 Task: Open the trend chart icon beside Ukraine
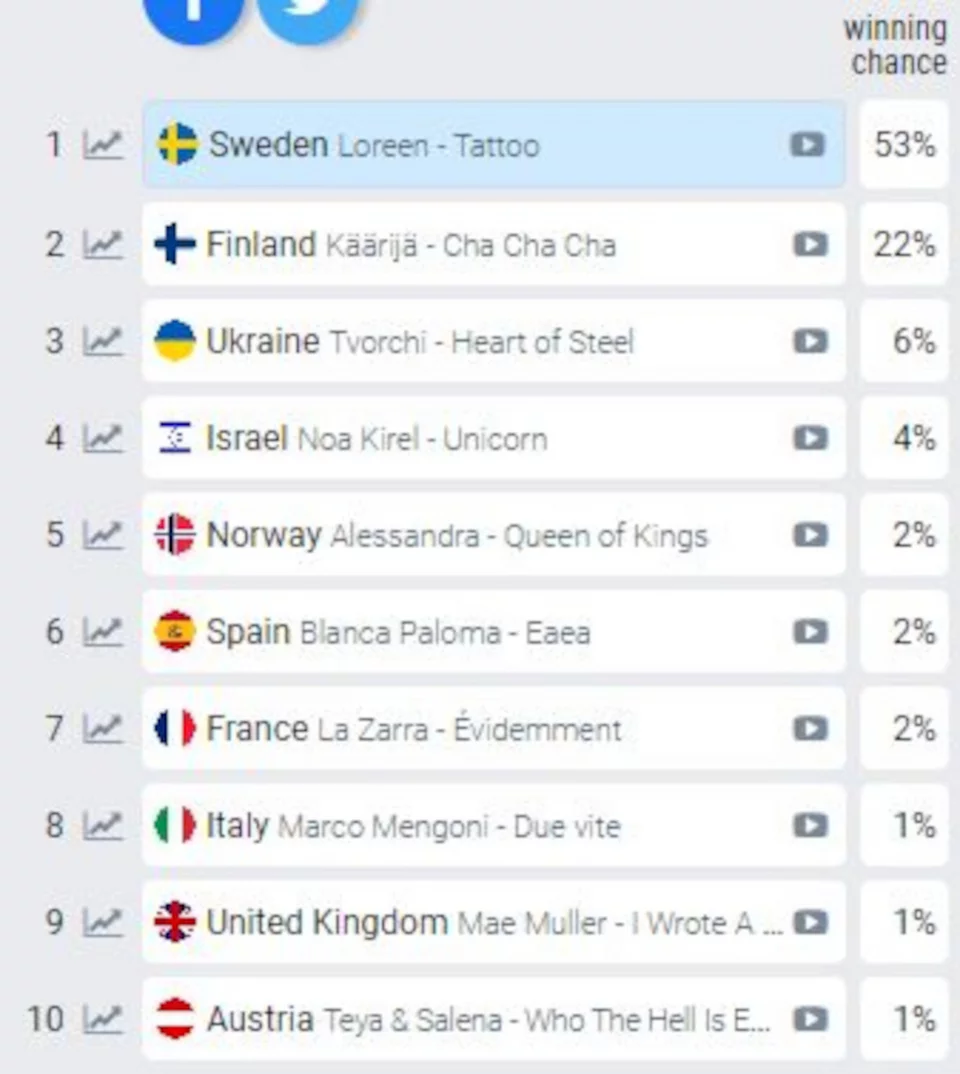pyautogui.click(x=103, y=341)
